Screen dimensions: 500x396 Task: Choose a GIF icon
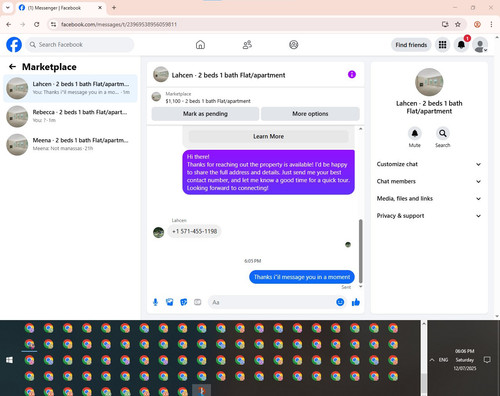point(198,302)
